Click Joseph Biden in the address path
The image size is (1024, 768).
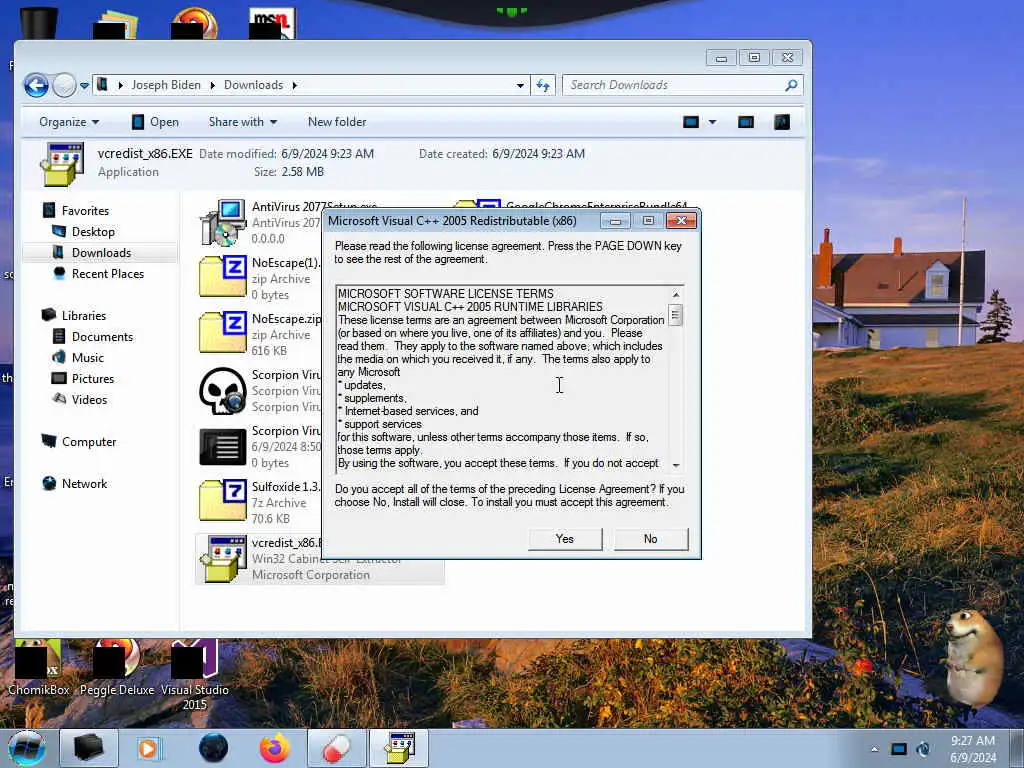[166, 85]
